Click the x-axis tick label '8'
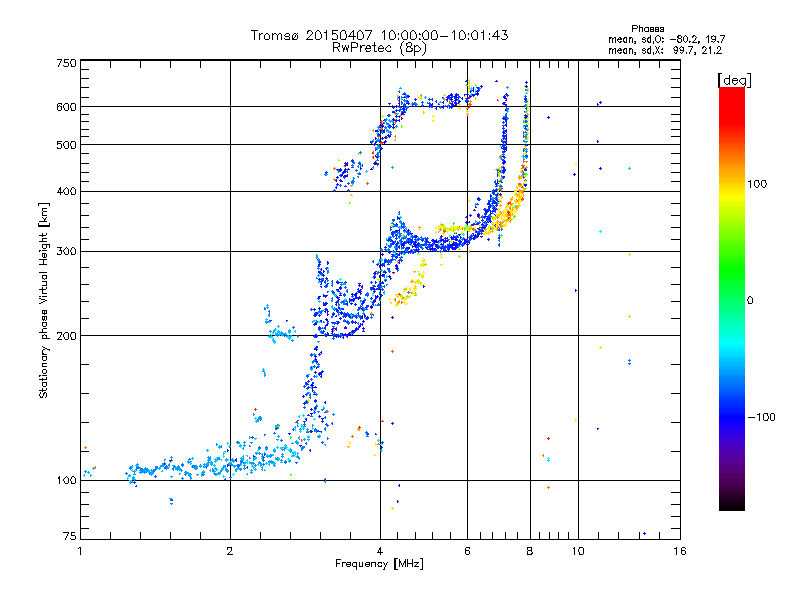Screen dimensions: 800x600 coord(530,551)
